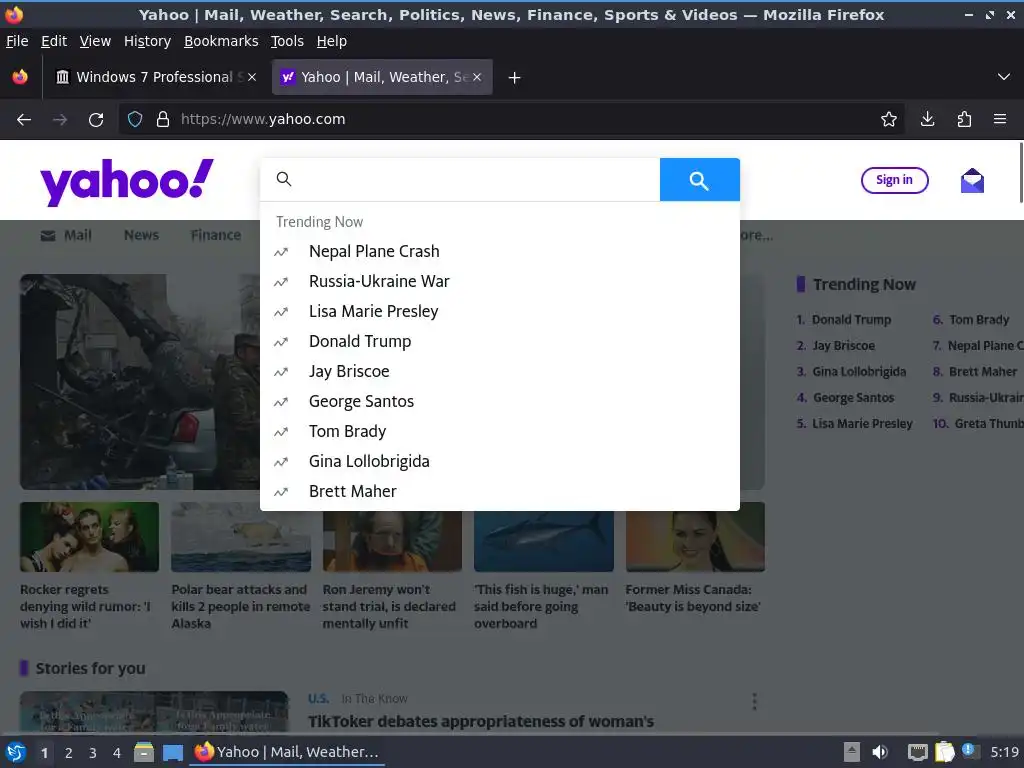Expand the list all tabs chevron
Viewport: 1024px width, 768px height.
click(x=1004, y=77)
